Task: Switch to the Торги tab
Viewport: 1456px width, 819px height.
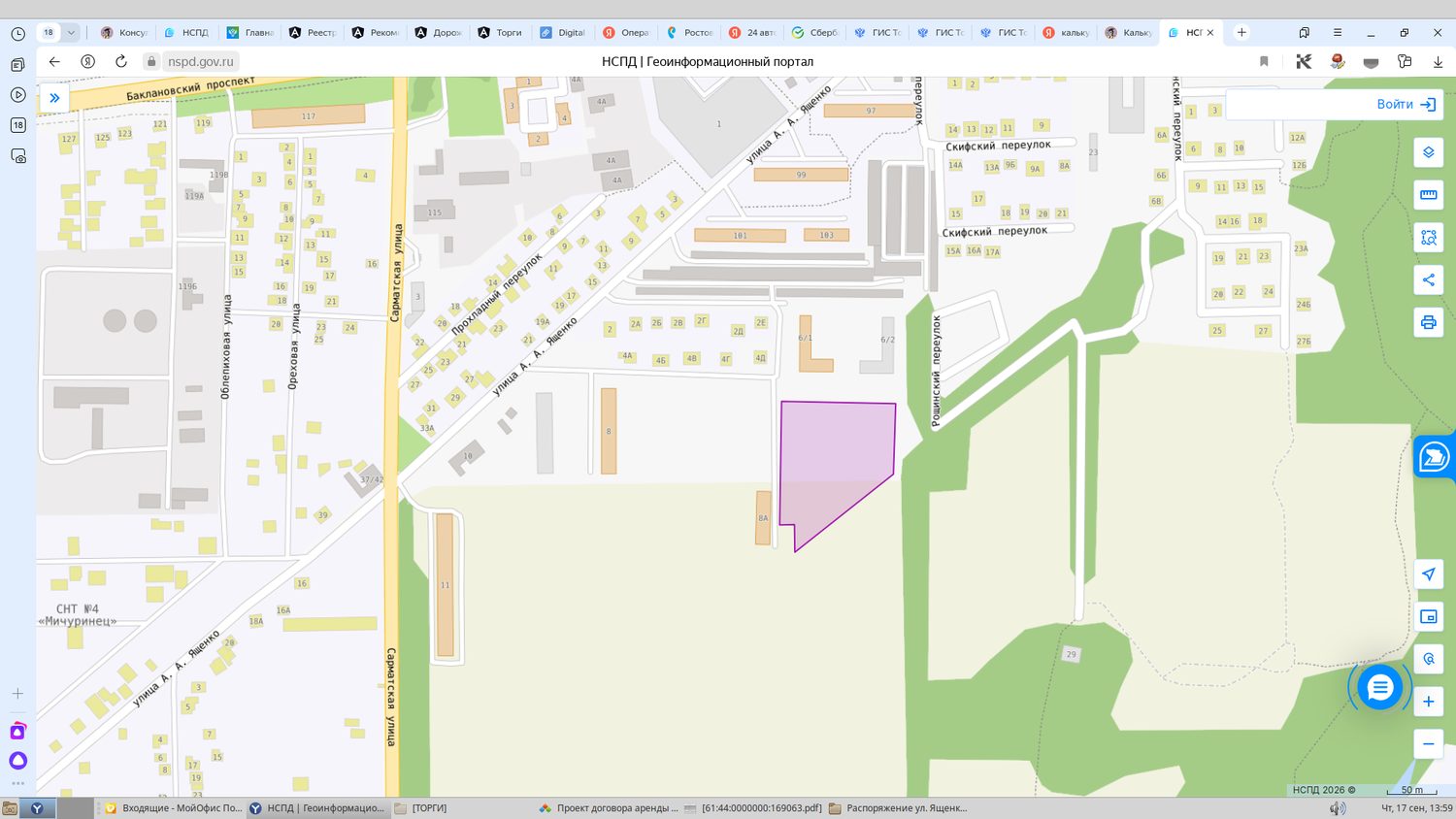Action: coord(500,32)
